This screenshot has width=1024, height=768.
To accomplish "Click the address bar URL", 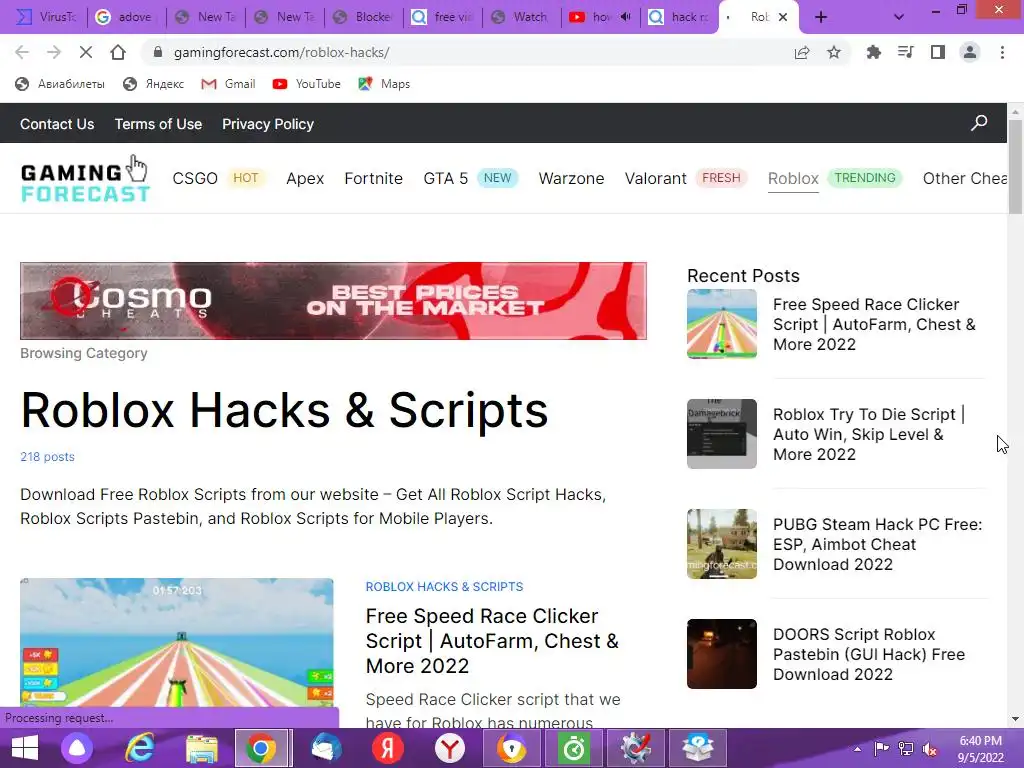I will coord(281,52).
